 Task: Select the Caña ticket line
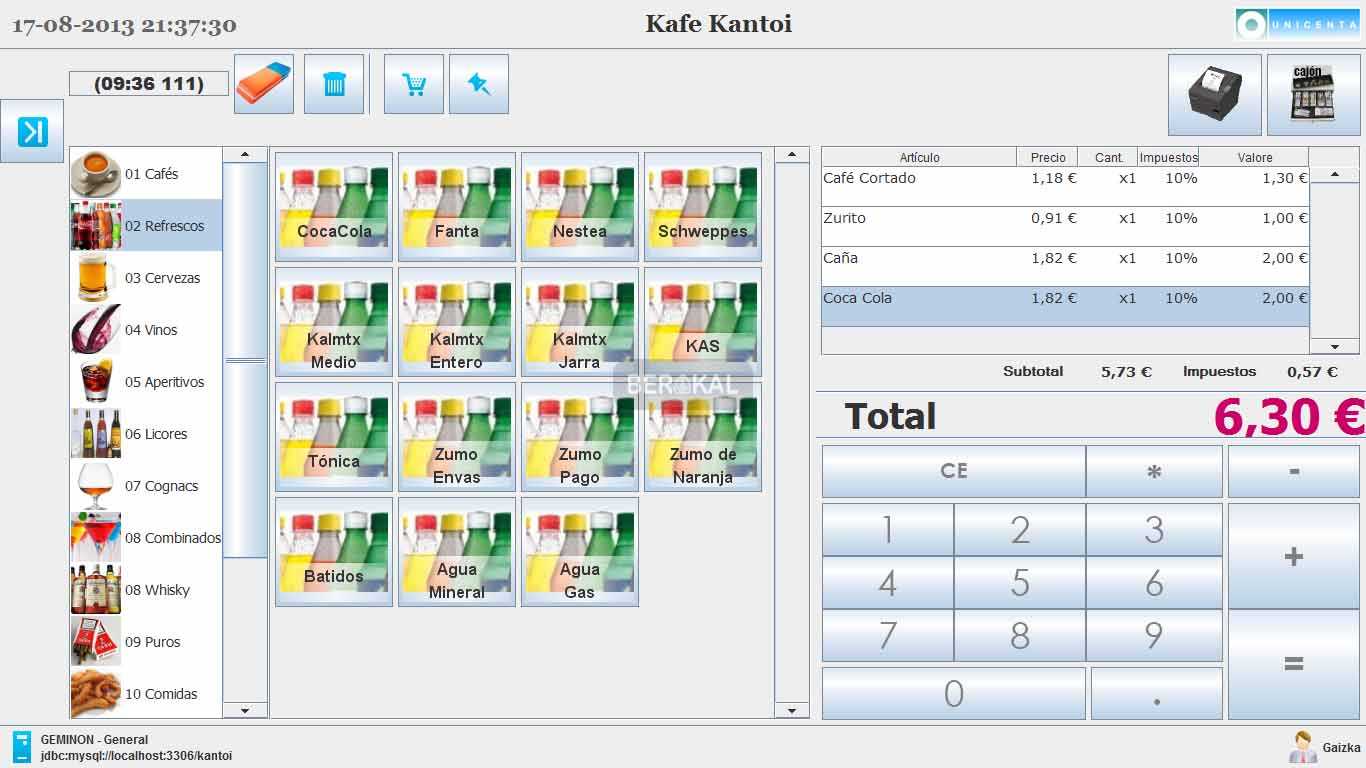tap(1065, 267)
